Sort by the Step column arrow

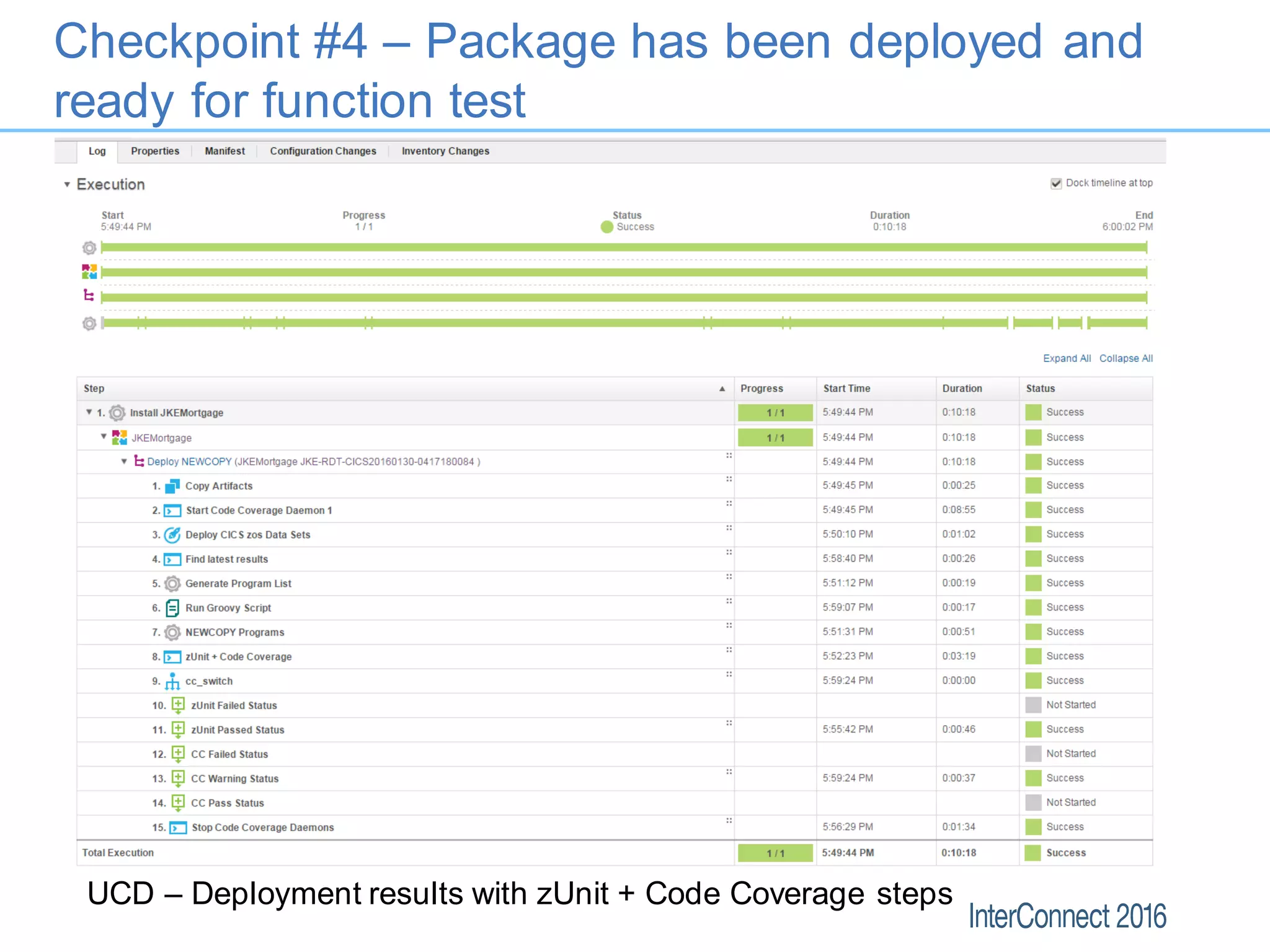pyautogui.click(x=722, y=389)
